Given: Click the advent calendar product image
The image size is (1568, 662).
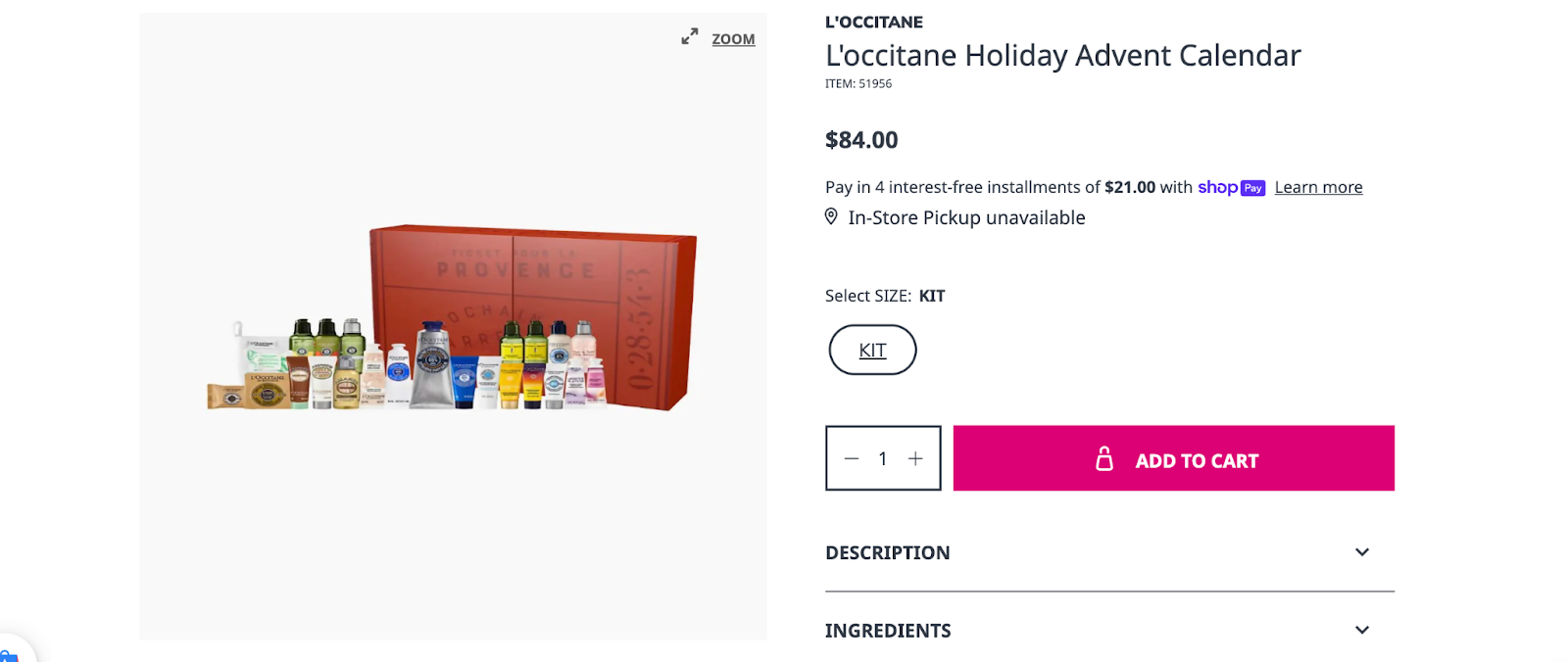Looking at the screenshot, I should click(x=453, y=318).
